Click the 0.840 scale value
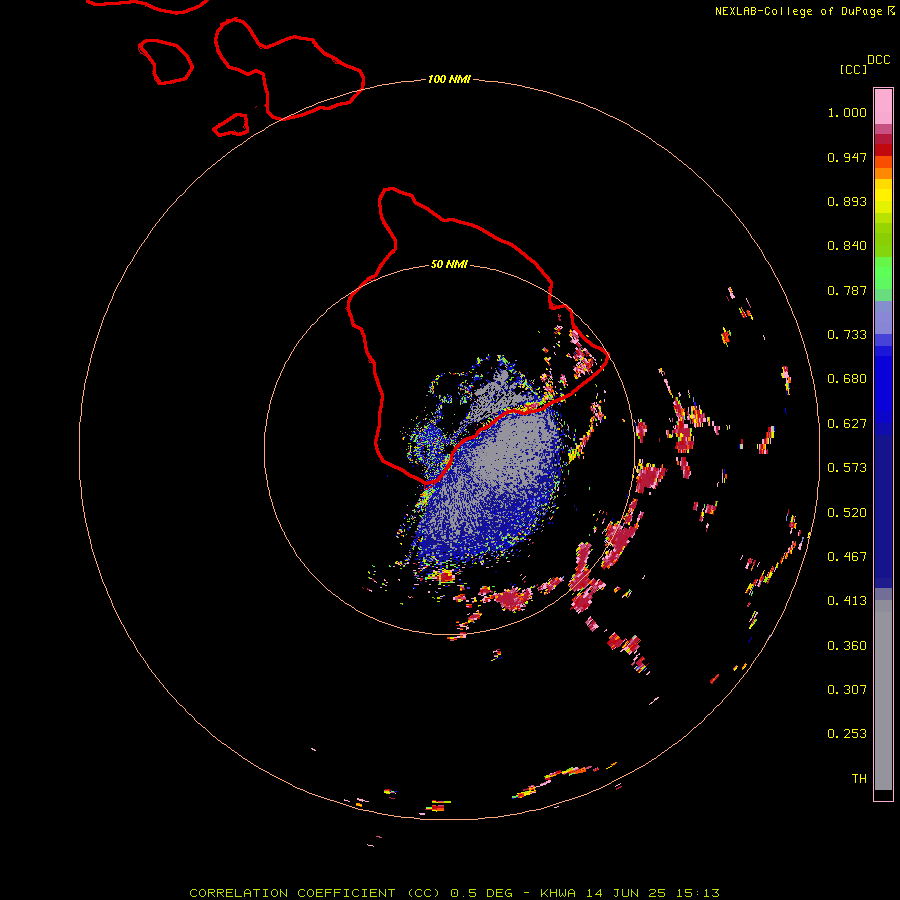This screenshot has width=900, height=900. coord(847,246)
